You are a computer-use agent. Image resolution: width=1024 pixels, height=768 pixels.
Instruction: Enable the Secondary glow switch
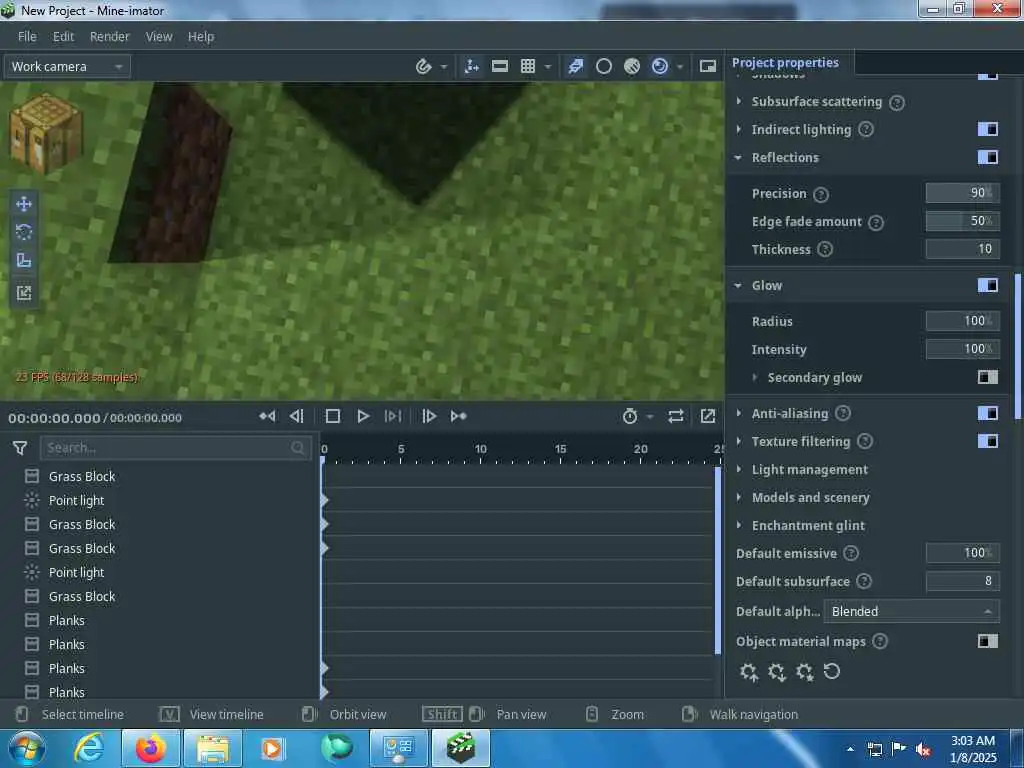[x=987, y=377]
